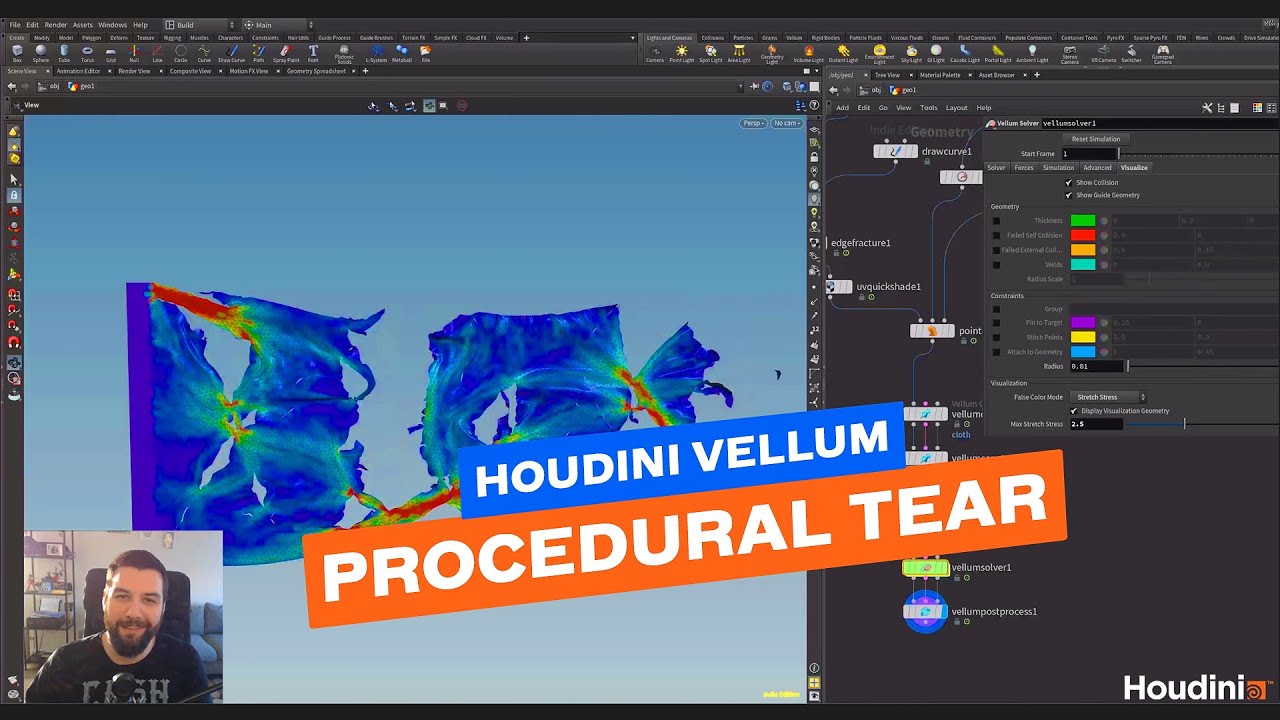This screenshot has width=1280, height=720.
Task: Click the vellumpostprocess1 node icon
Action: 925,612
